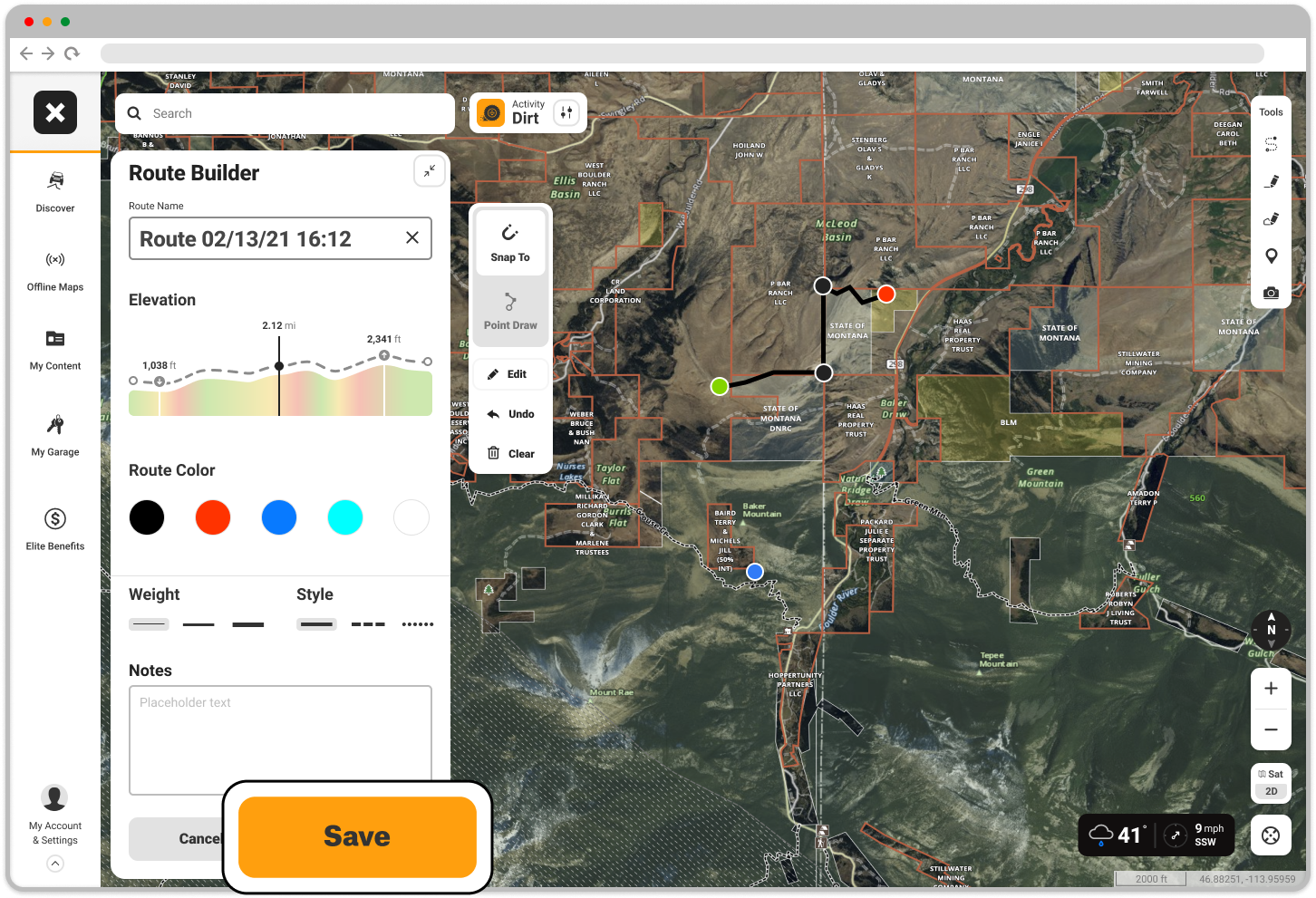Open My Account & Settings
This screenshot has height=898, width=1316.
[55, 815]
